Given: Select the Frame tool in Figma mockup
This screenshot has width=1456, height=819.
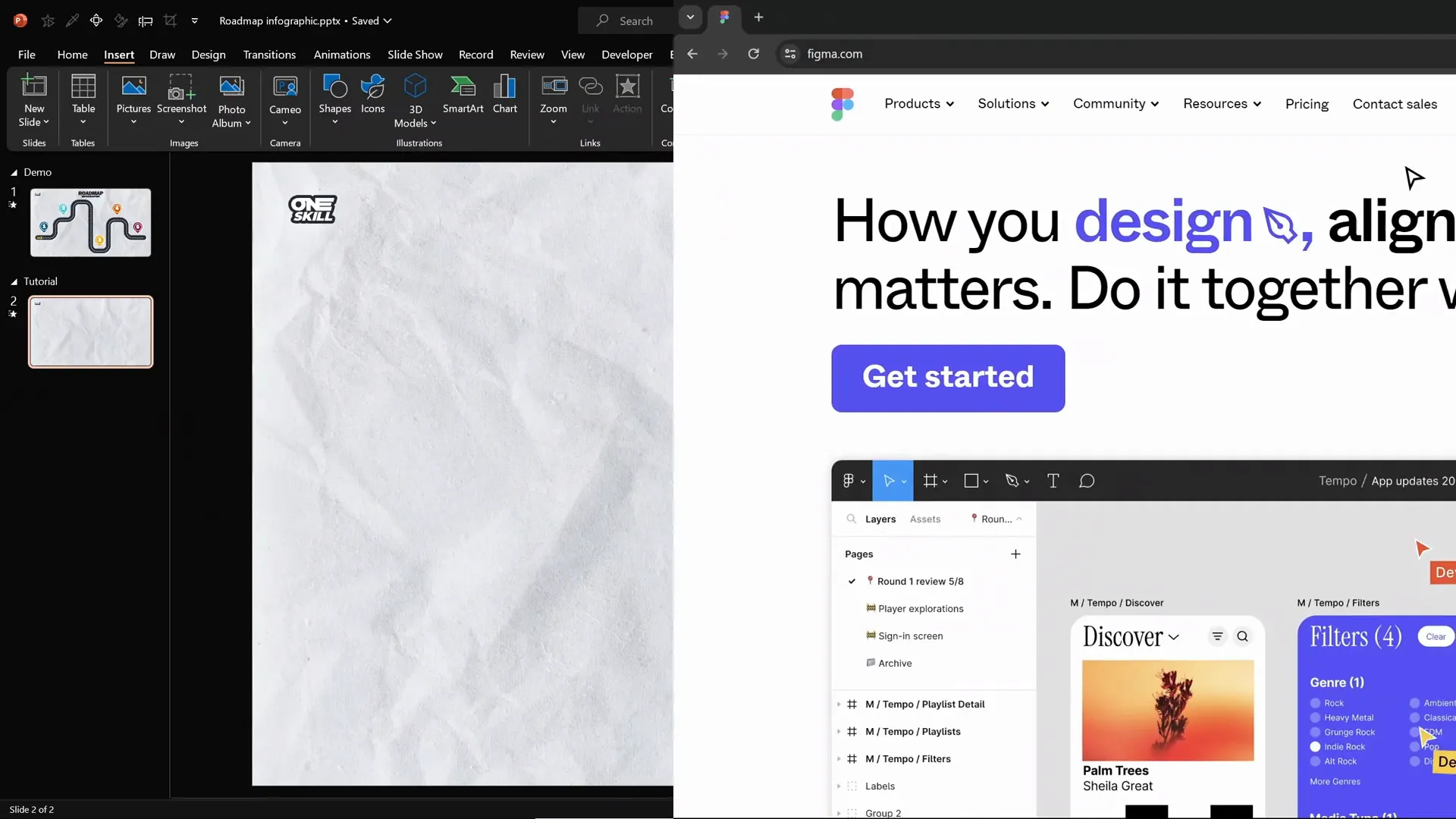Looking at the screenshot, I should 935,481.
